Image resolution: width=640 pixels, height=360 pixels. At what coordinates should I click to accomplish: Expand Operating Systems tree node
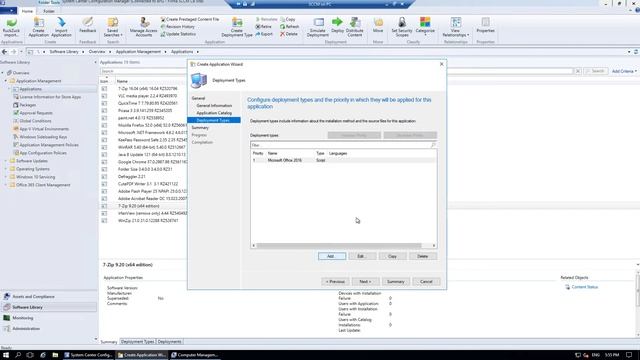coord(6,169)
